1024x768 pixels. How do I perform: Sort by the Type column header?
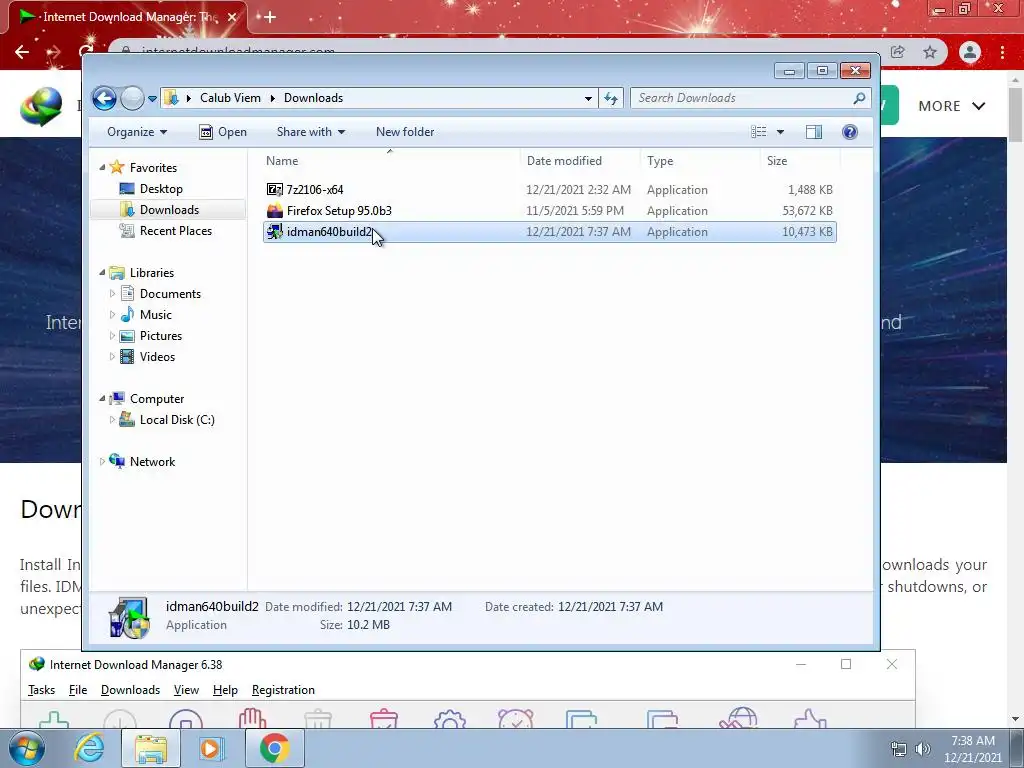[x=700, y=161]
